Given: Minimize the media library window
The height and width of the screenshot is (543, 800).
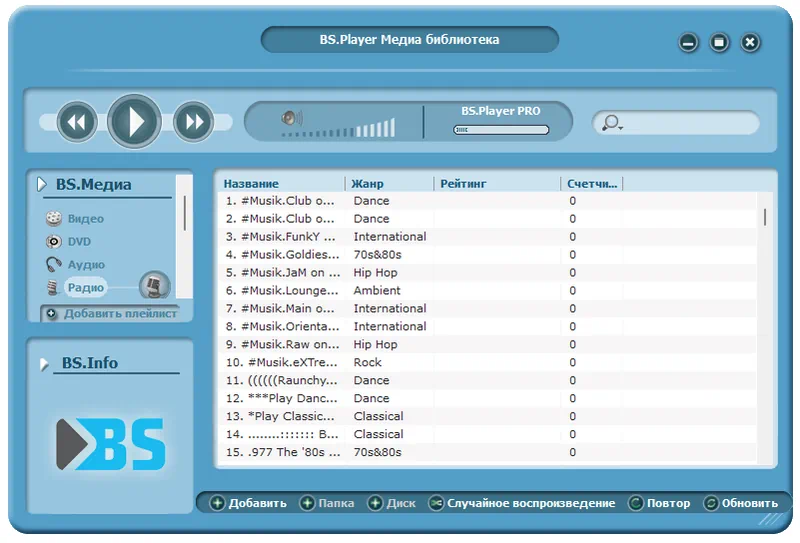Looking at the screenshot, I should coord(688,42).
